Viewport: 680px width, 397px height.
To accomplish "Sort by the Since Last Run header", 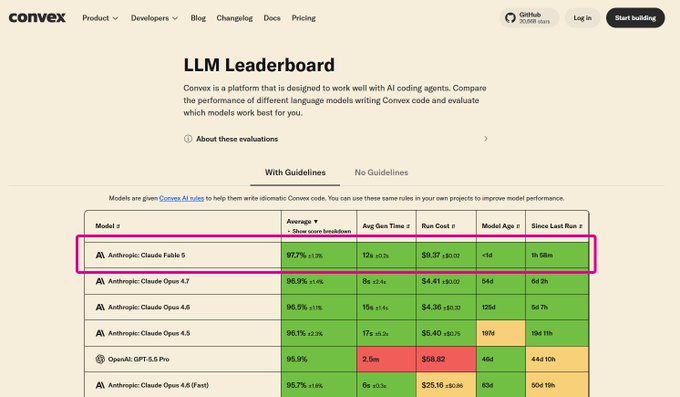I will [x=557, y=226].
